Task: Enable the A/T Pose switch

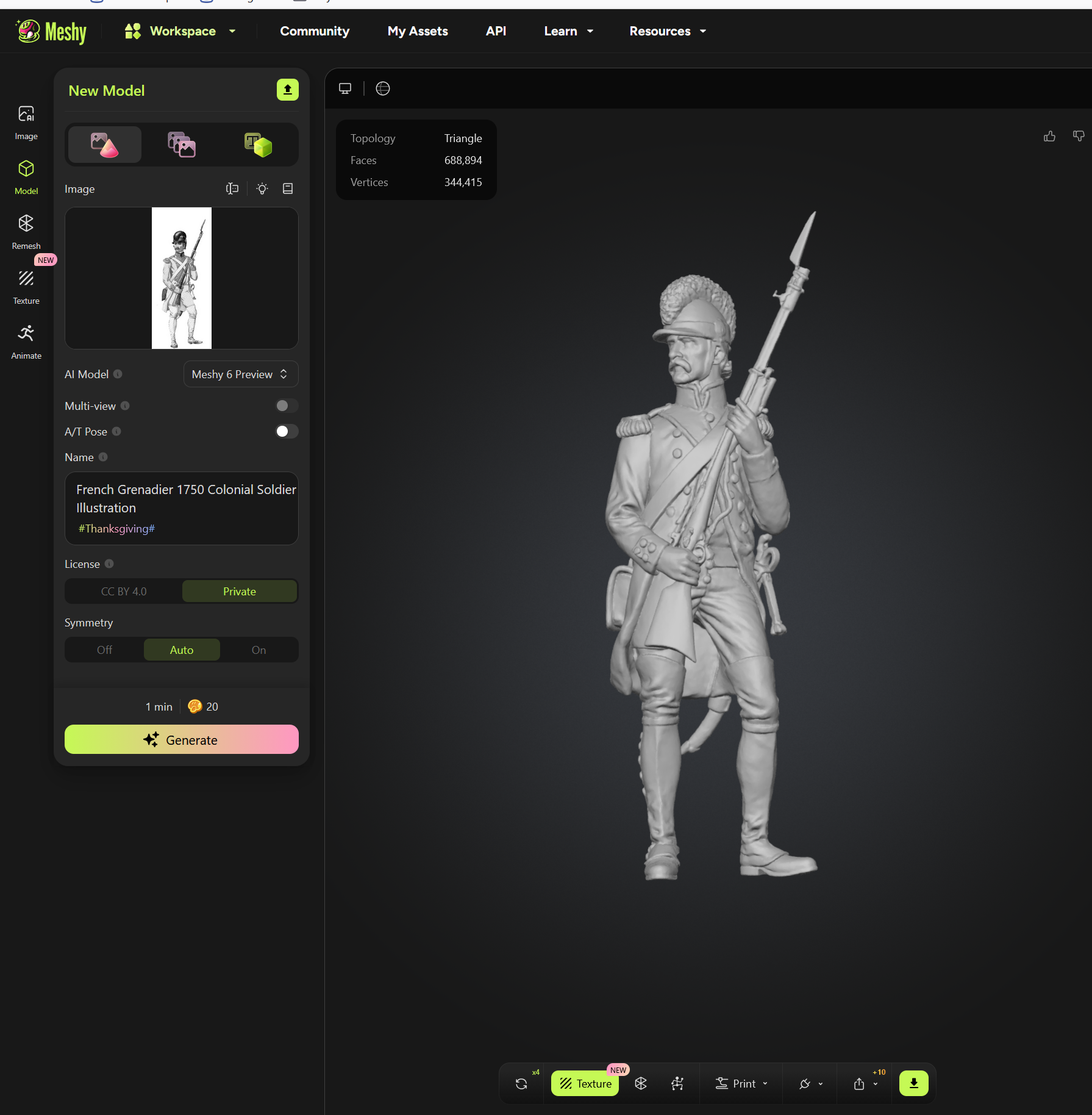Action: 286,431
